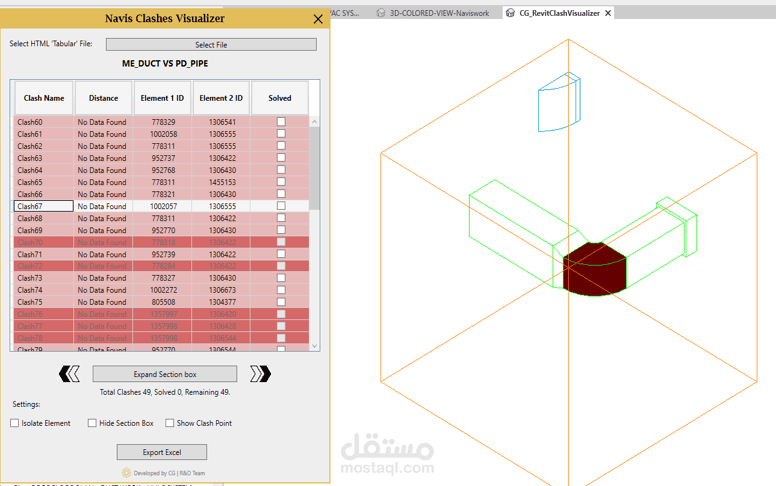The width and height of the screenshot is (776, 486).
Task: Export clashes with Export Excel button
Action: click(162, 452)
